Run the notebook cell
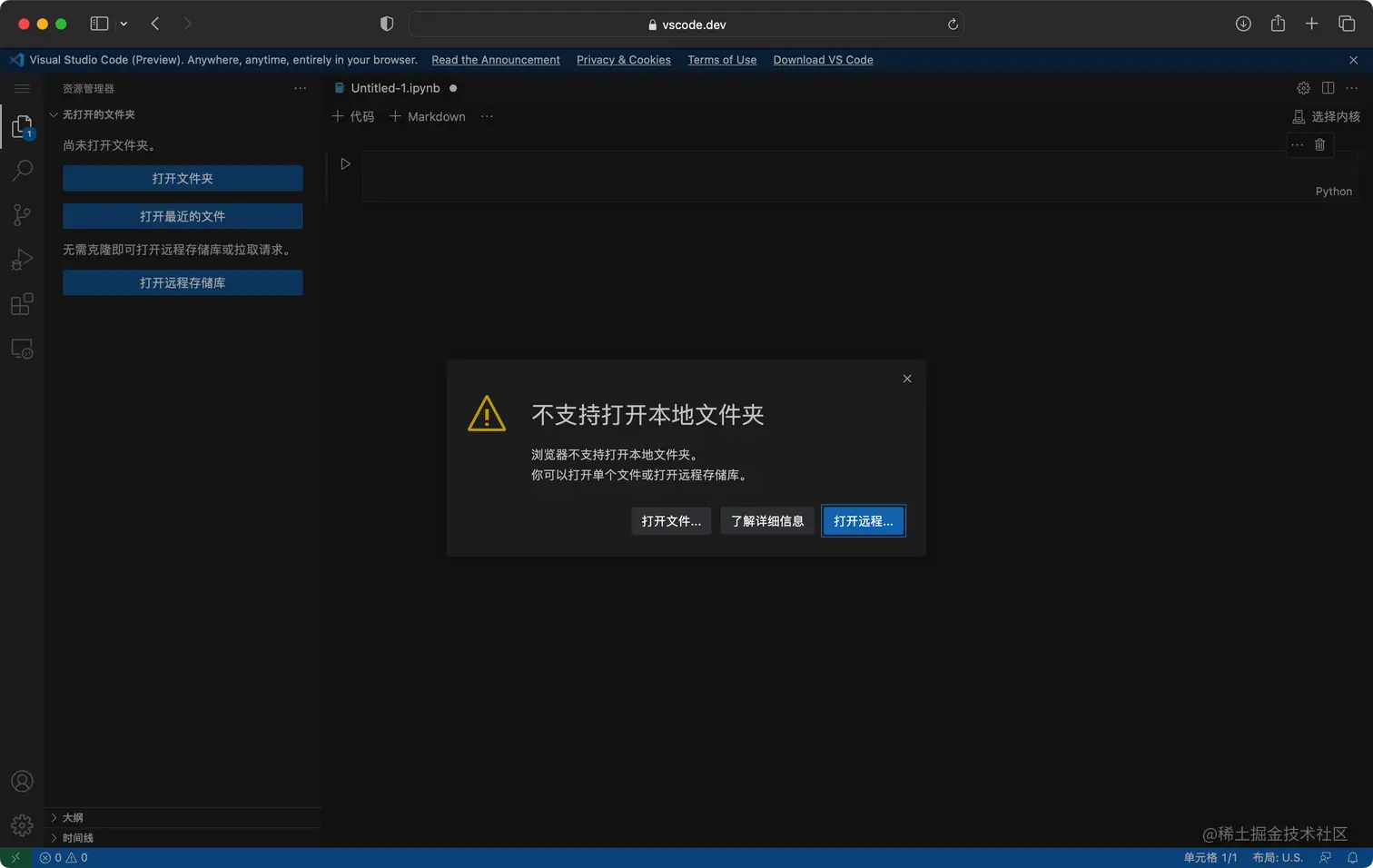1373x868 pixels. pyautogui.click(x=345, y=164)
